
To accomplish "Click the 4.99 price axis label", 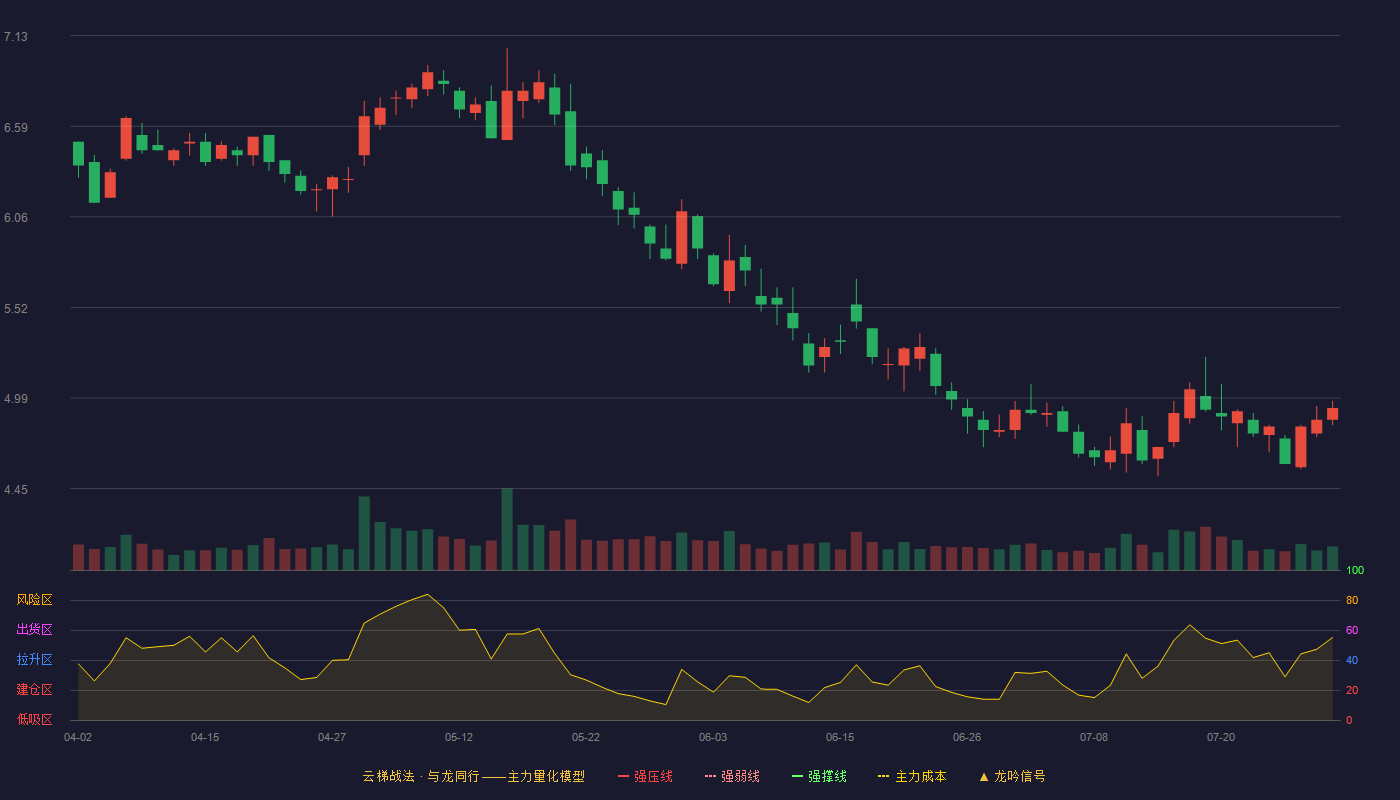I will [16, 399].
